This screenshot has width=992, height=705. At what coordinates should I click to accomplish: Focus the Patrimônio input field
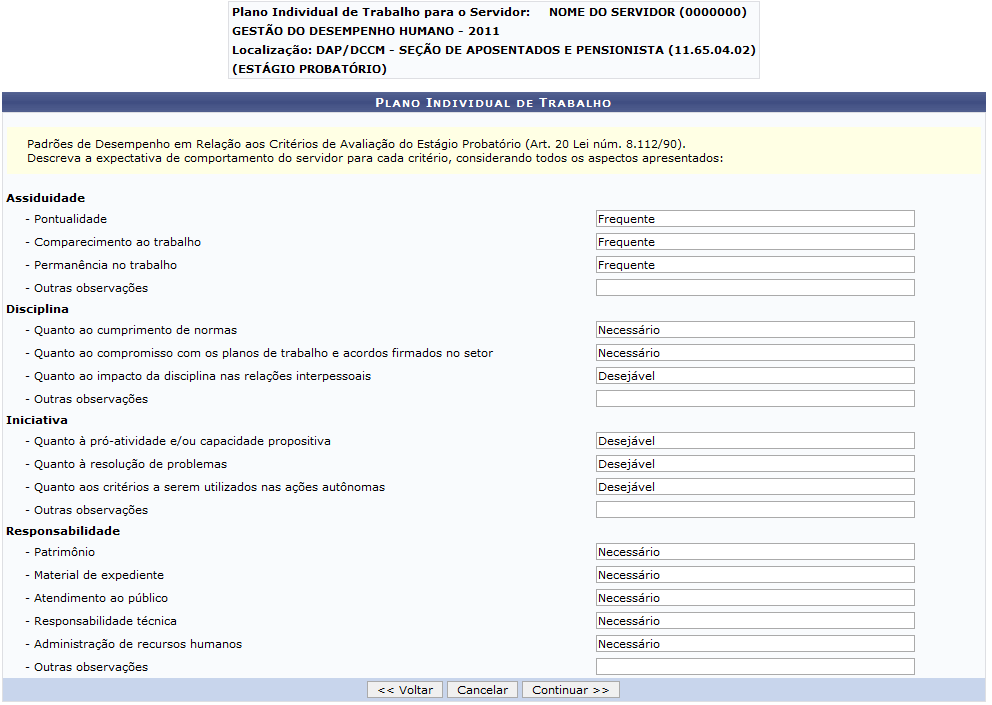(x=755, y=552)
